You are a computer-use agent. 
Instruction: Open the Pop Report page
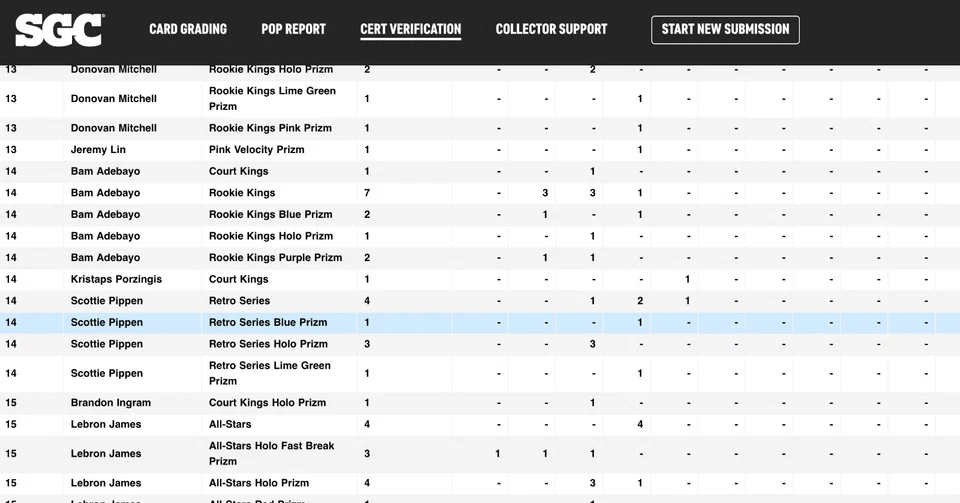click(x=293, y=29)
